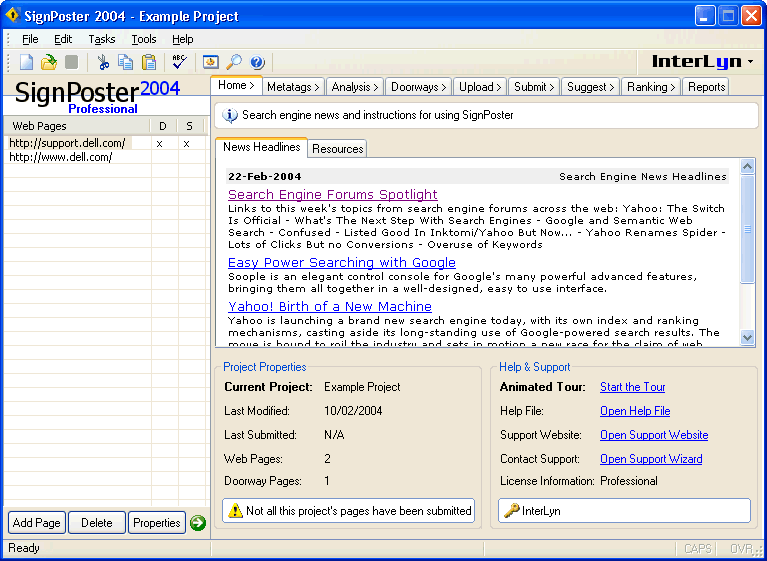Click the news scrollbar down arrow

point(747,337)
